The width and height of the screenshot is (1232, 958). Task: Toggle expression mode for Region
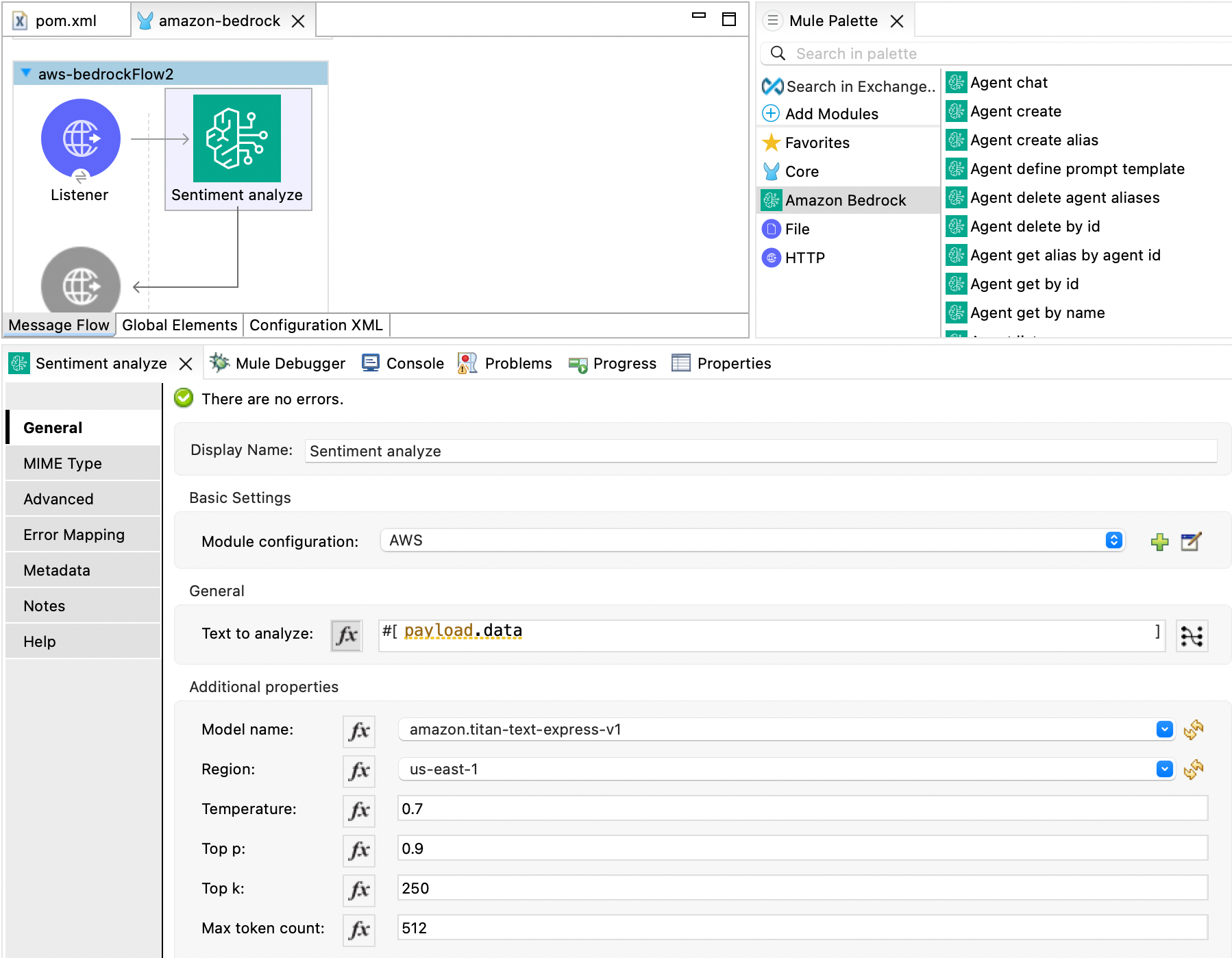click(359, 771)
